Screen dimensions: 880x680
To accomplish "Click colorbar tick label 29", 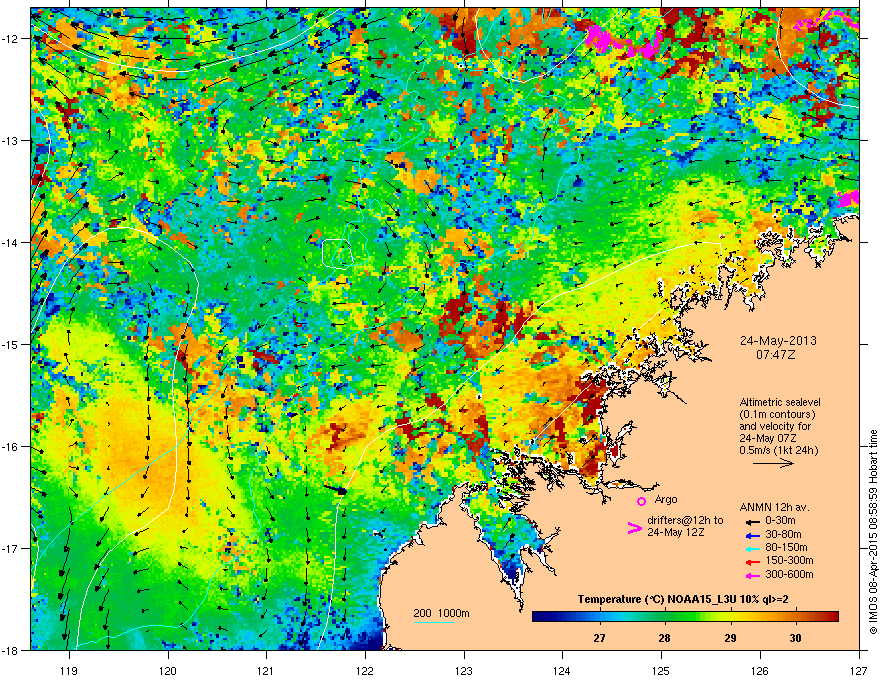I will (730, 638).
